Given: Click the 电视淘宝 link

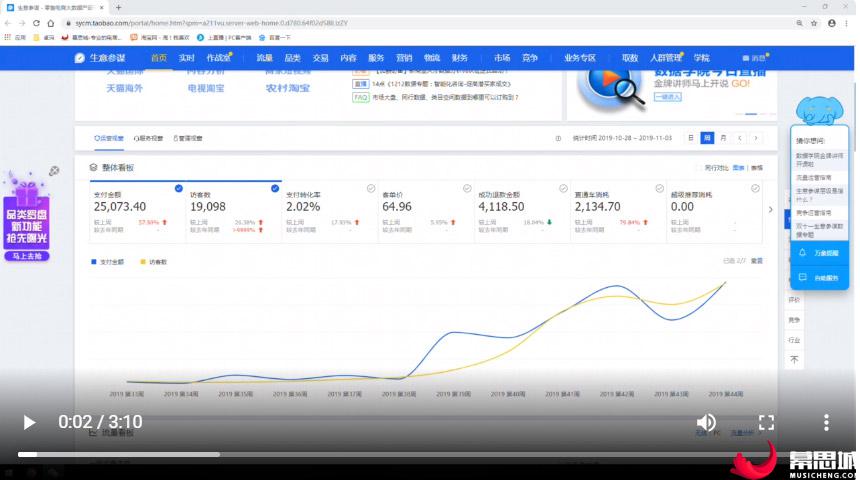Looking at the screenshot, I should [206, 88].
